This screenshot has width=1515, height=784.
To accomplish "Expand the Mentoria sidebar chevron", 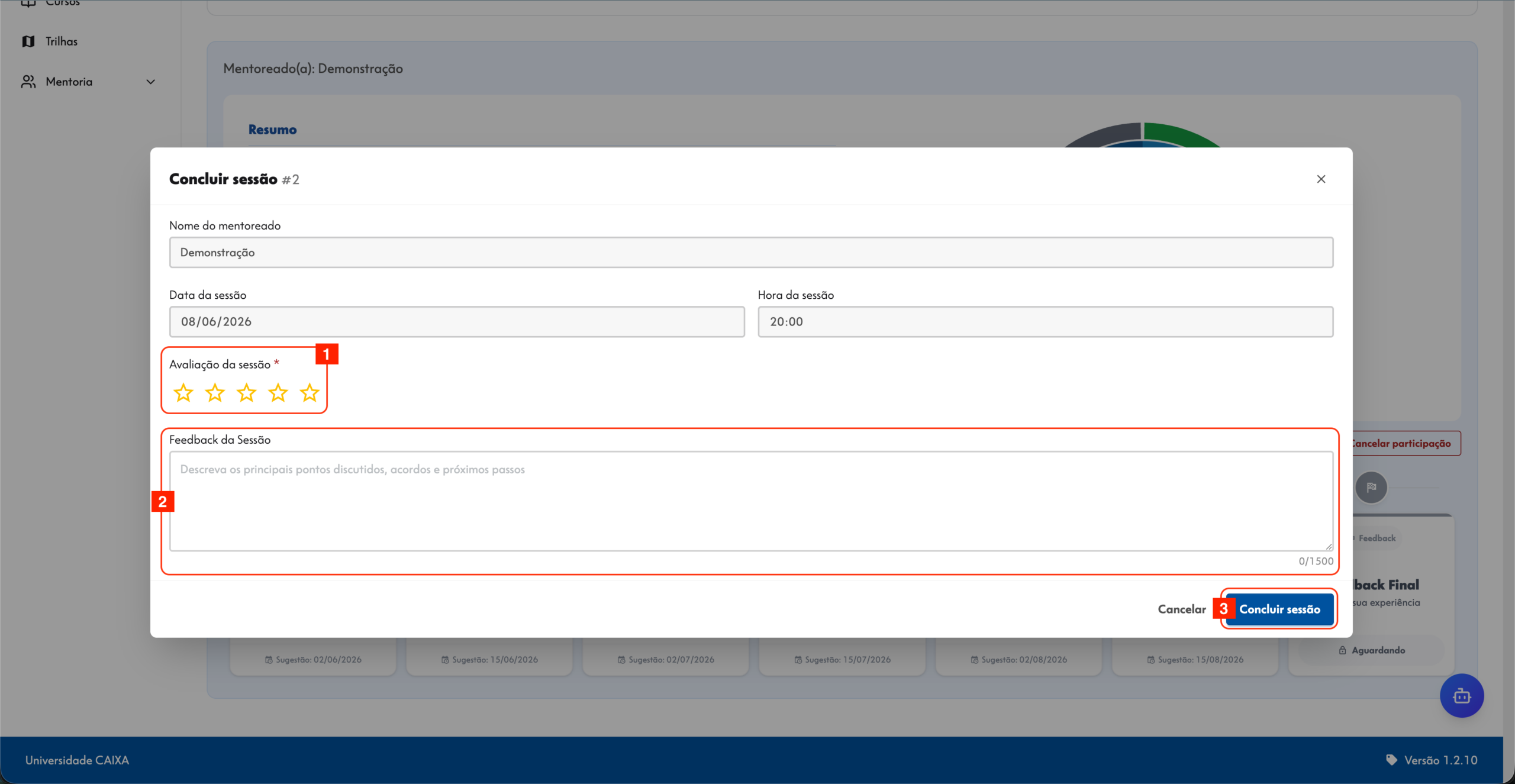I will coord(151,82).
